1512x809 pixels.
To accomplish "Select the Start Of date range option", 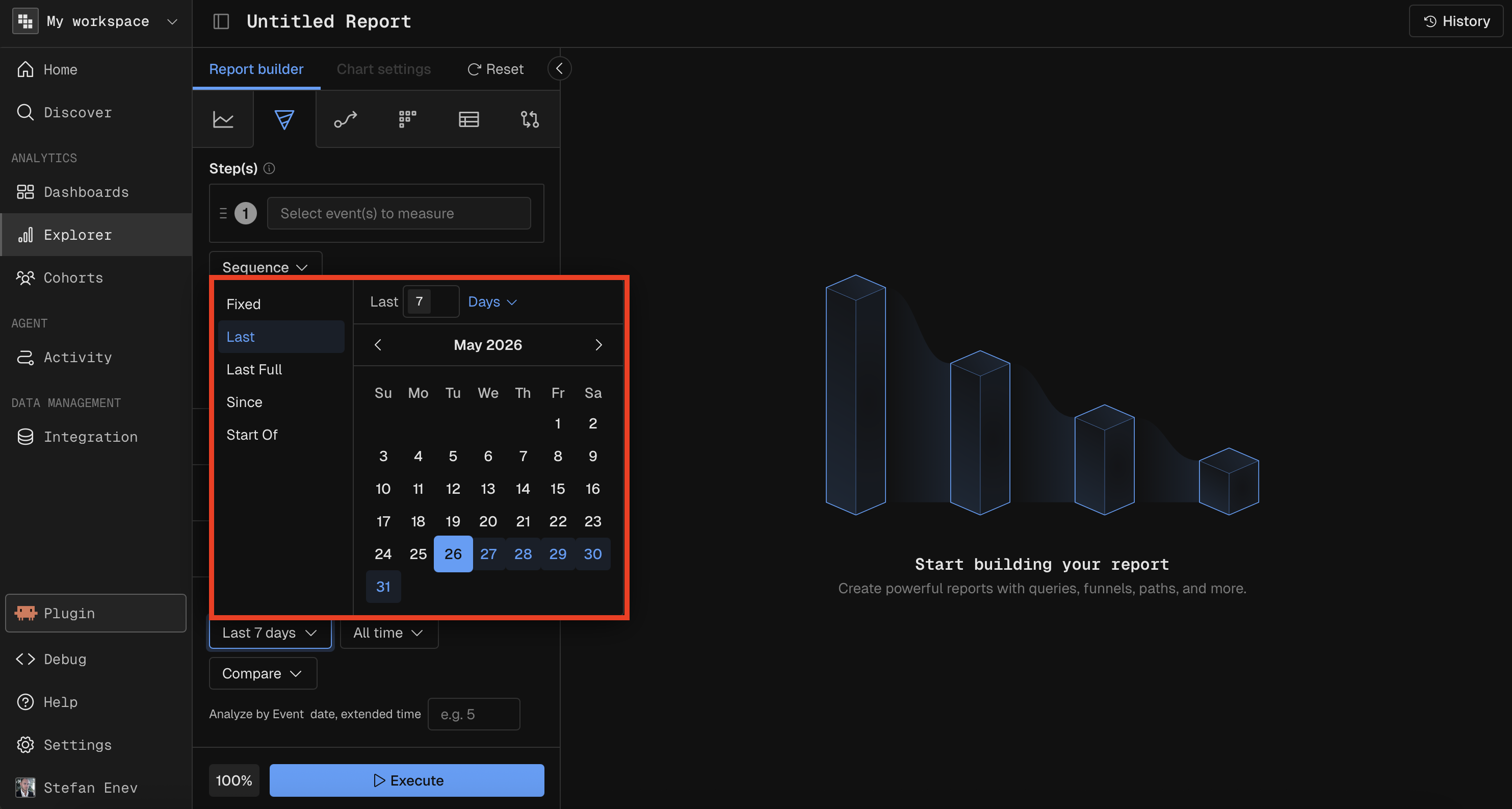I will pos(280,435).
